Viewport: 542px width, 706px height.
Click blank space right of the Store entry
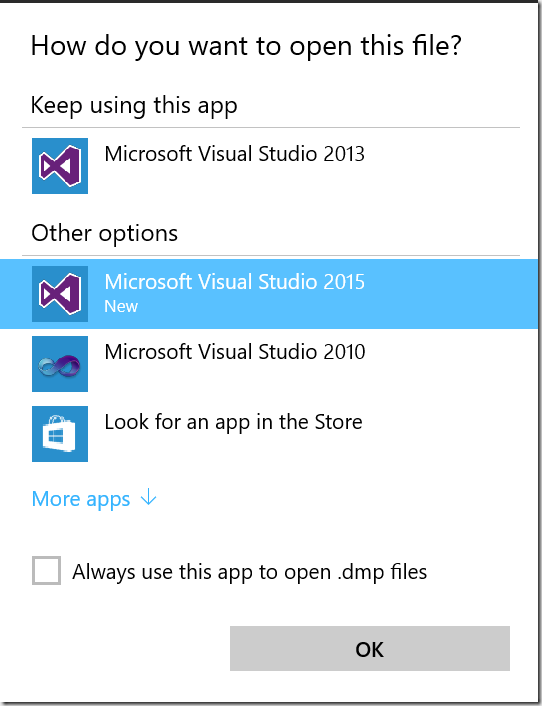450,434
